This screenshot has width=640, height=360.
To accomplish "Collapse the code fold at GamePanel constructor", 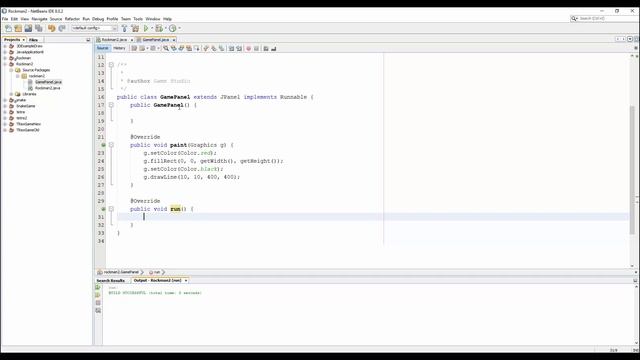I will pyautogui.click(x=111, y=105).
